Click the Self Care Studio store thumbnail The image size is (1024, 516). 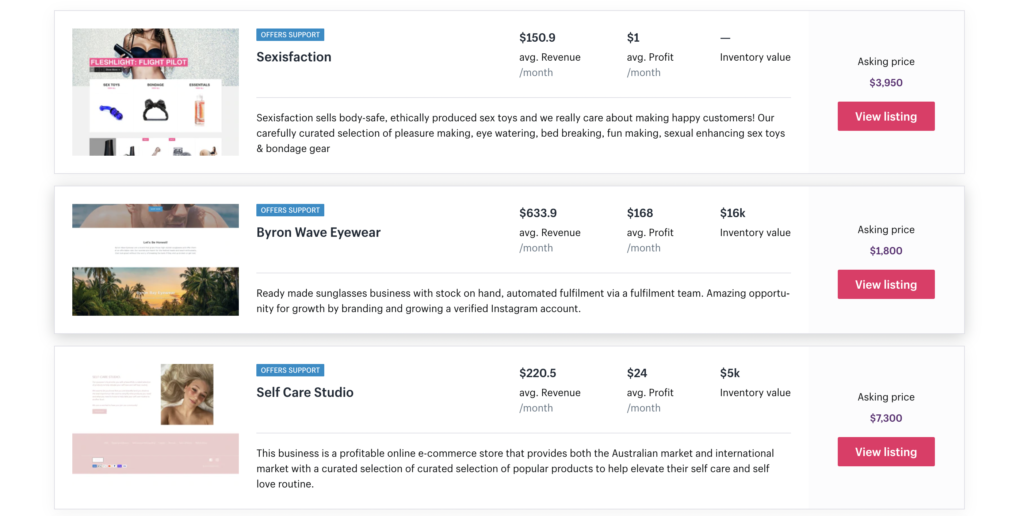[155, 419]
